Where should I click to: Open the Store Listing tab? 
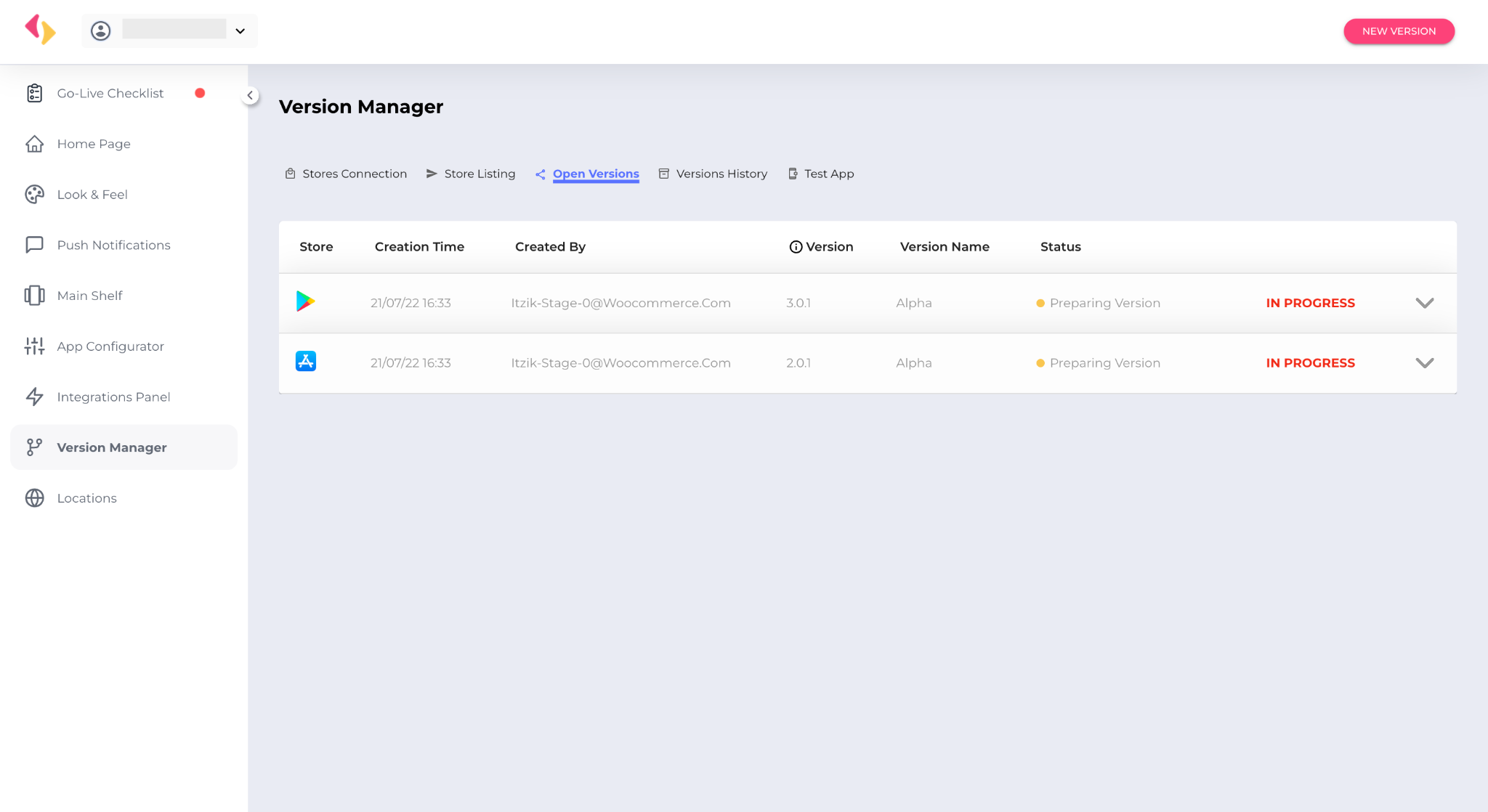479,174
